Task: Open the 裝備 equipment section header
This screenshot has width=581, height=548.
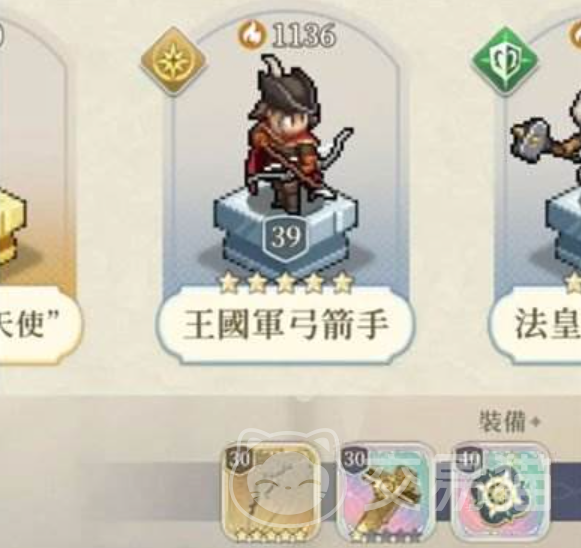Action: (502, 421)
